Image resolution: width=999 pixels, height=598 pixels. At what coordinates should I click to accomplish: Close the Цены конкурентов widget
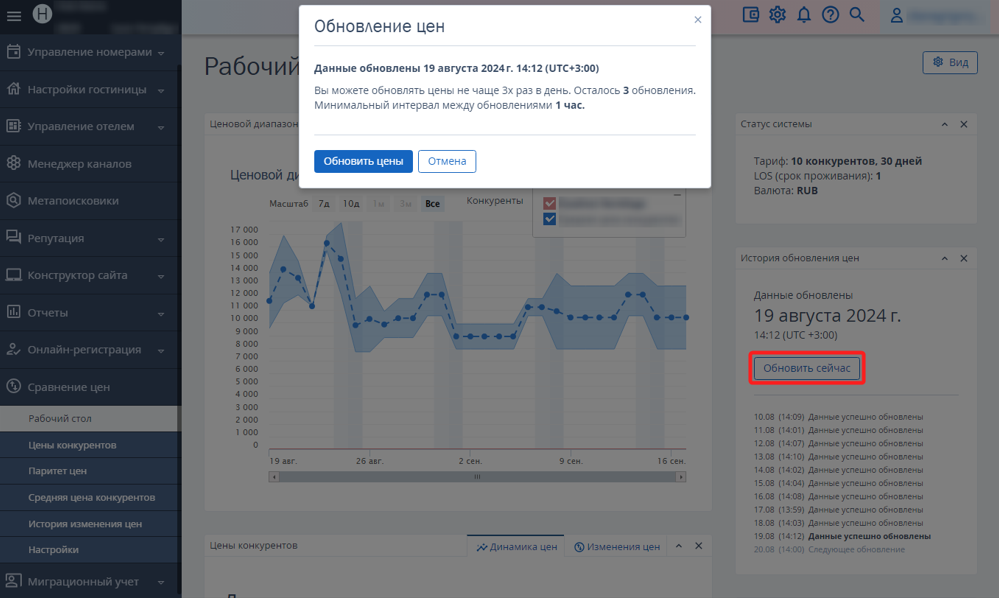pyautogui.click(x=699, y=546)
